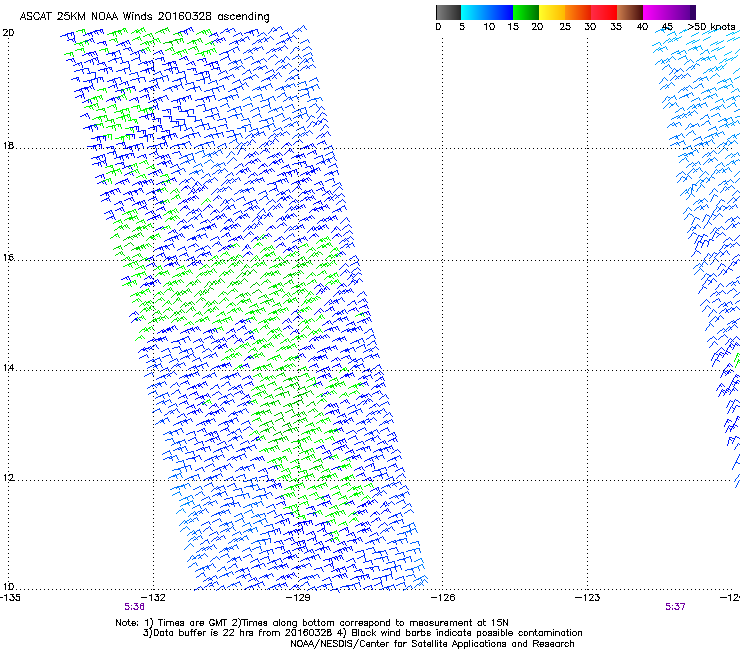Click the latitude axis label "14"

[x=8, y=368]
